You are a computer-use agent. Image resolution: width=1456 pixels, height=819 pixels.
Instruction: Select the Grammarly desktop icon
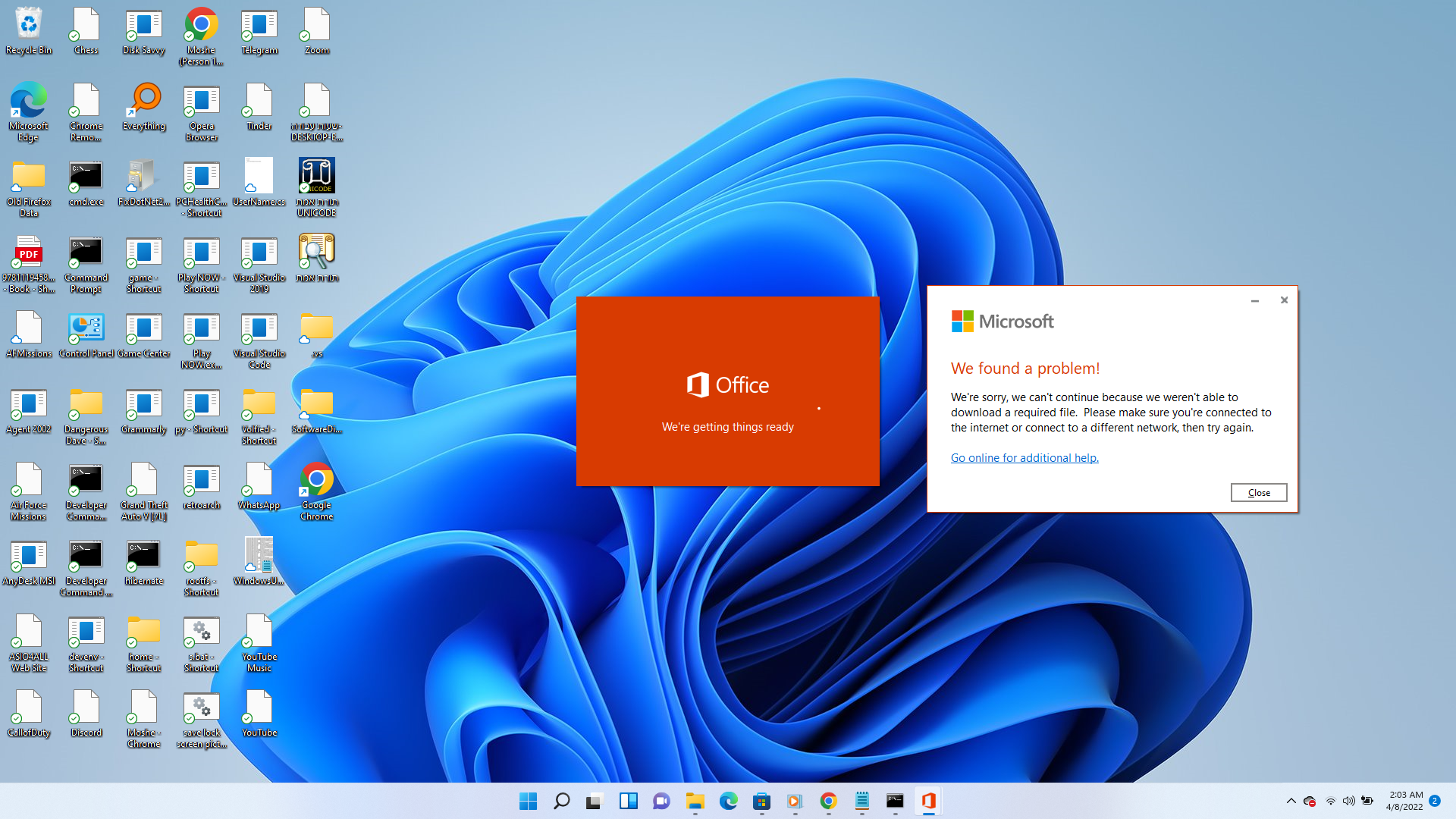click(144, 410)
